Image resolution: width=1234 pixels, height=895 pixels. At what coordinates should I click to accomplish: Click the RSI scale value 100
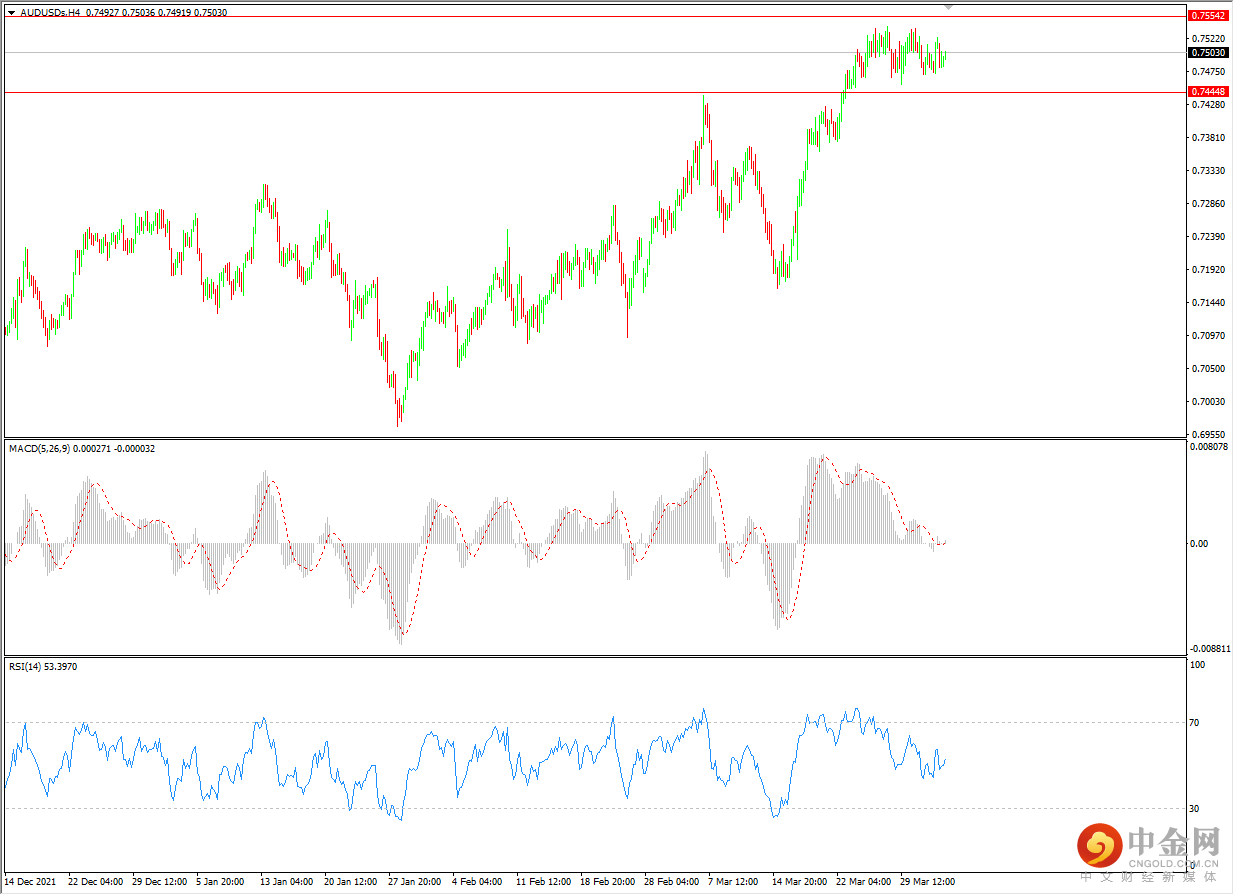1197,665
